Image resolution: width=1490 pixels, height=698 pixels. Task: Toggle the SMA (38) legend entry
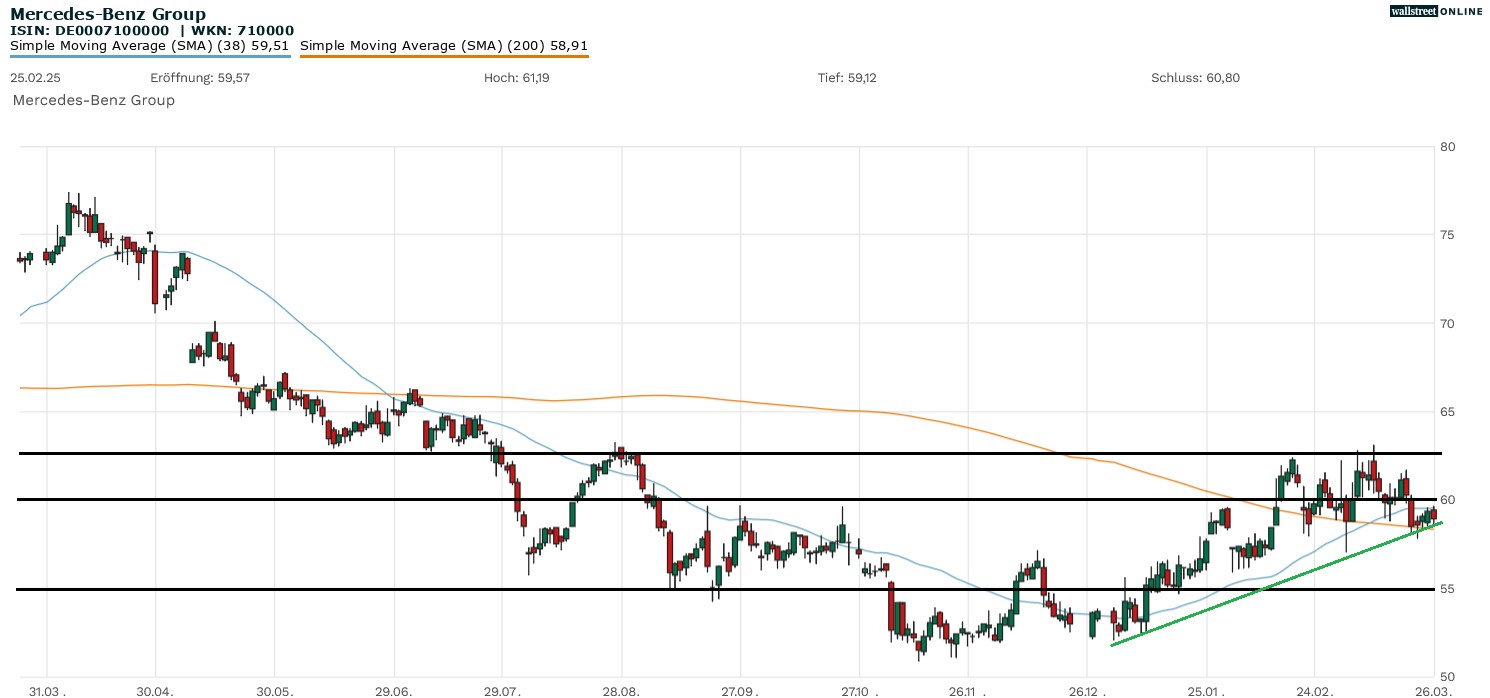pyautogui.click(x=149, y=45)
